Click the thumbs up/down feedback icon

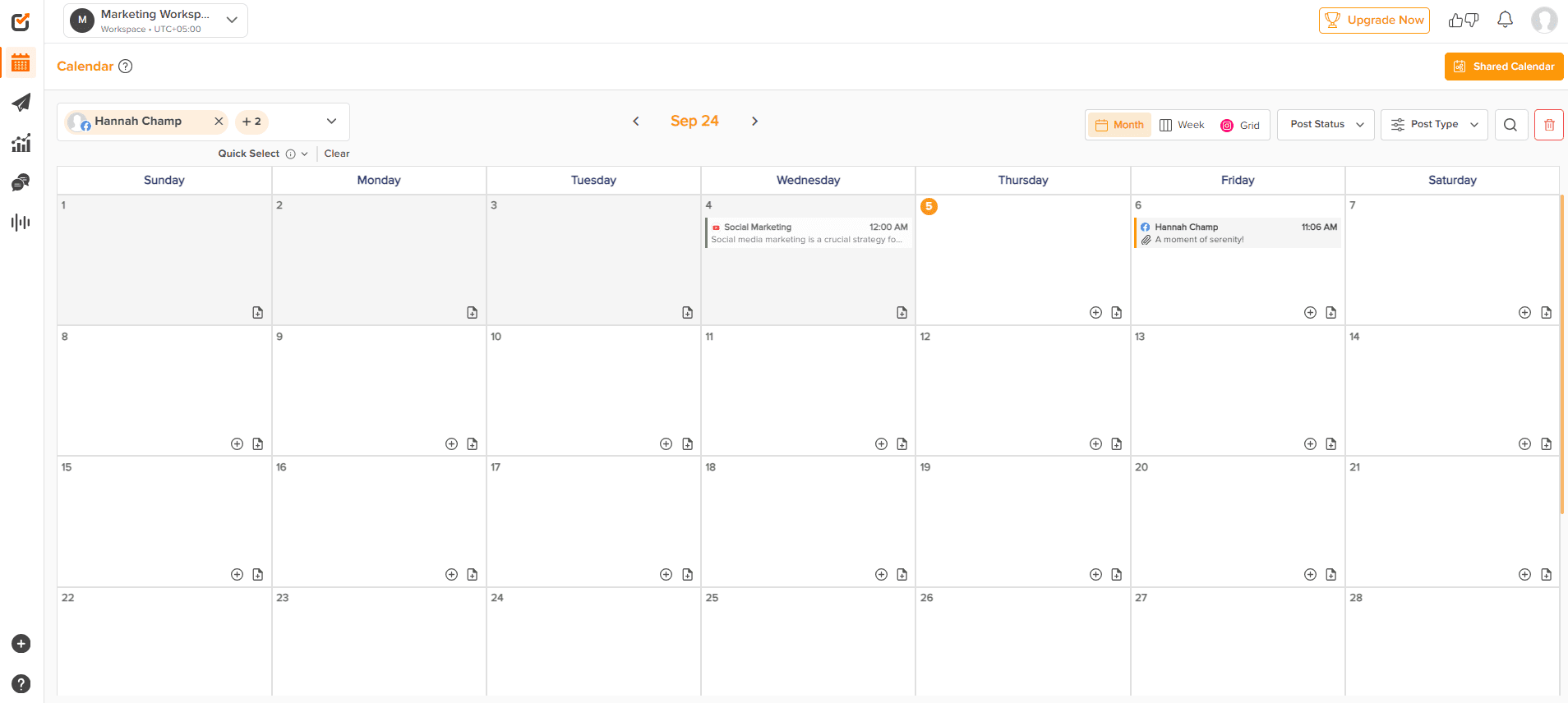(1463, 20)
